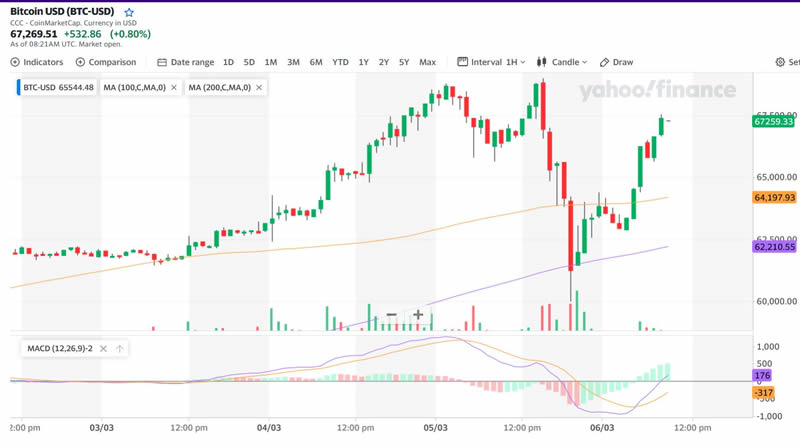Select the 1D time range

coord(229,62)
